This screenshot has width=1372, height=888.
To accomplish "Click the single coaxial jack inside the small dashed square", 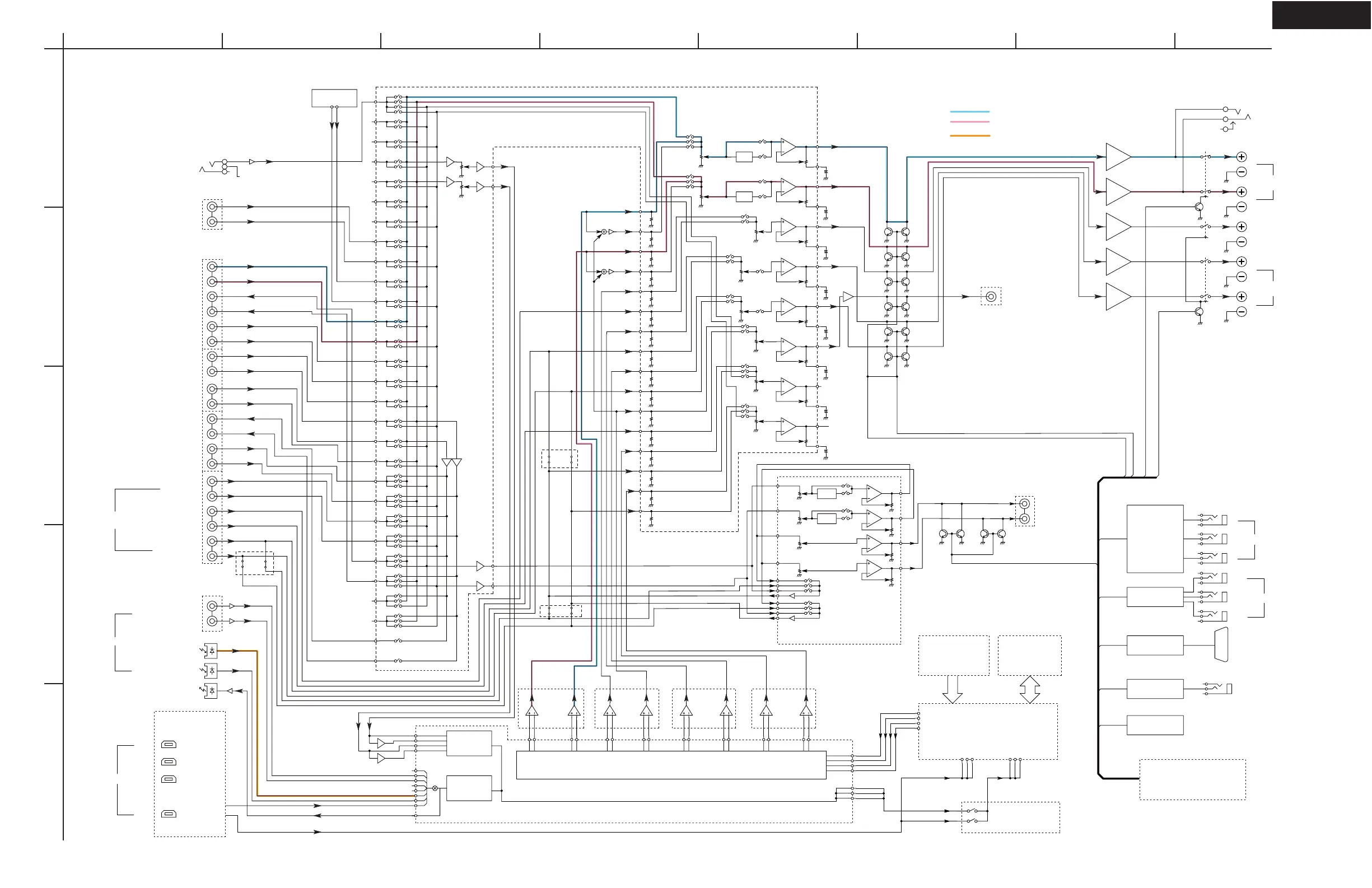I will (x=991, y=297).
